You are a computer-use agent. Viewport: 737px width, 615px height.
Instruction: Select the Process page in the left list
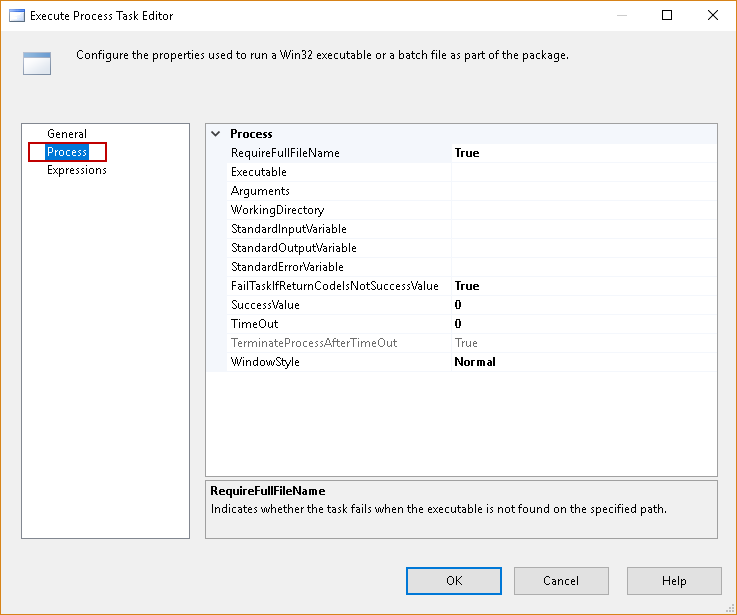point(67,152)
